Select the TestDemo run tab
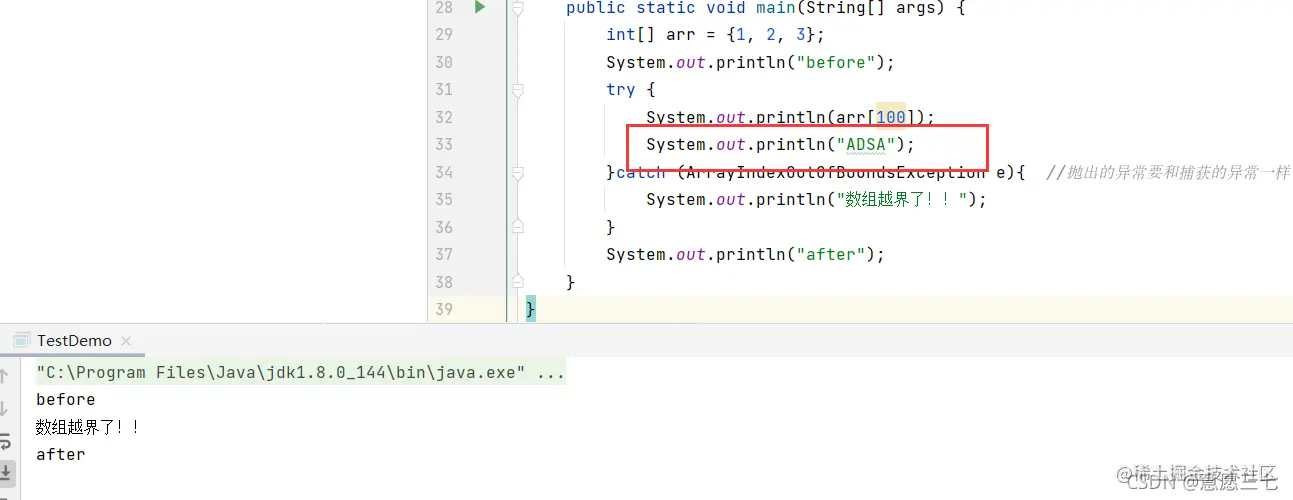1293x500 pixels. pos(74,341)
